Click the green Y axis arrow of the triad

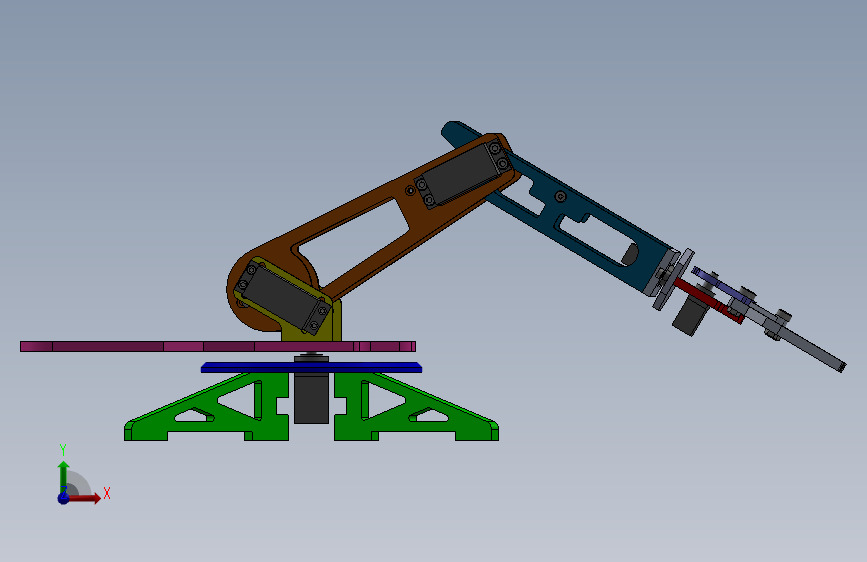[x=64, y=476]
